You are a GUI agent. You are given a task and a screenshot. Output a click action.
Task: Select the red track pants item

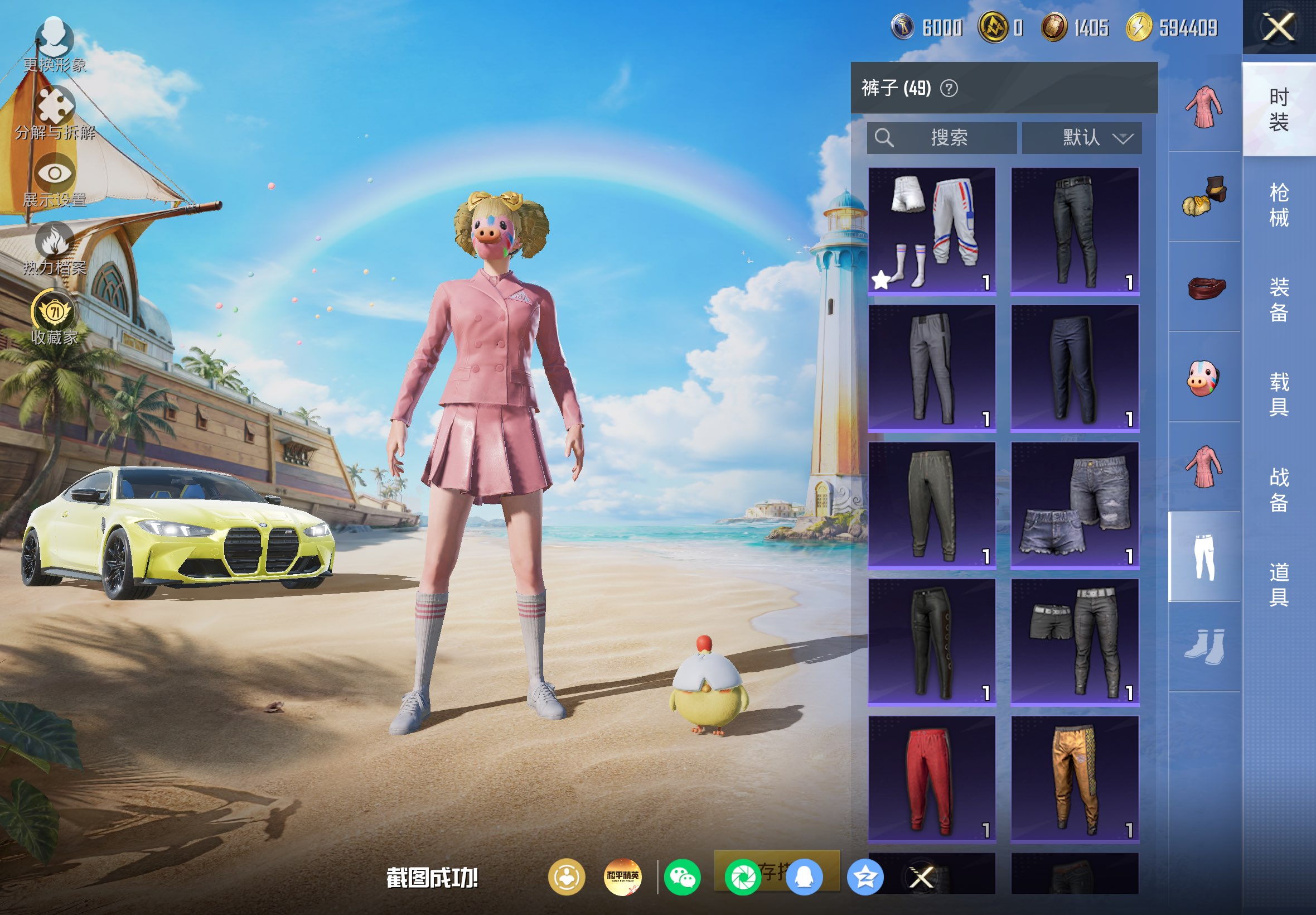[x=932, y=779]
